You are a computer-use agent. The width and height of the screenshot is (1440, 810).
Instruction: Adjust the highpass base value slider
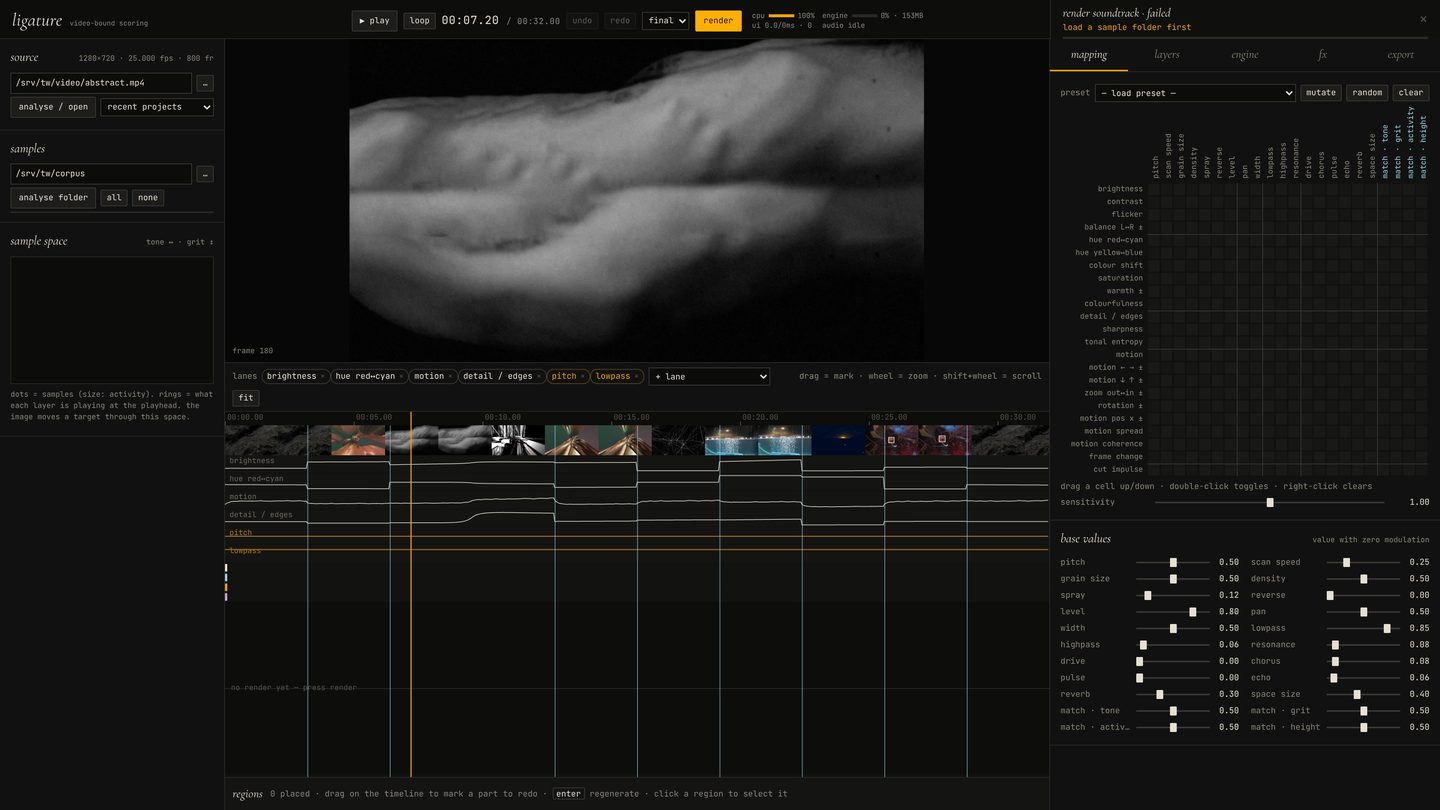point(1173,645)
